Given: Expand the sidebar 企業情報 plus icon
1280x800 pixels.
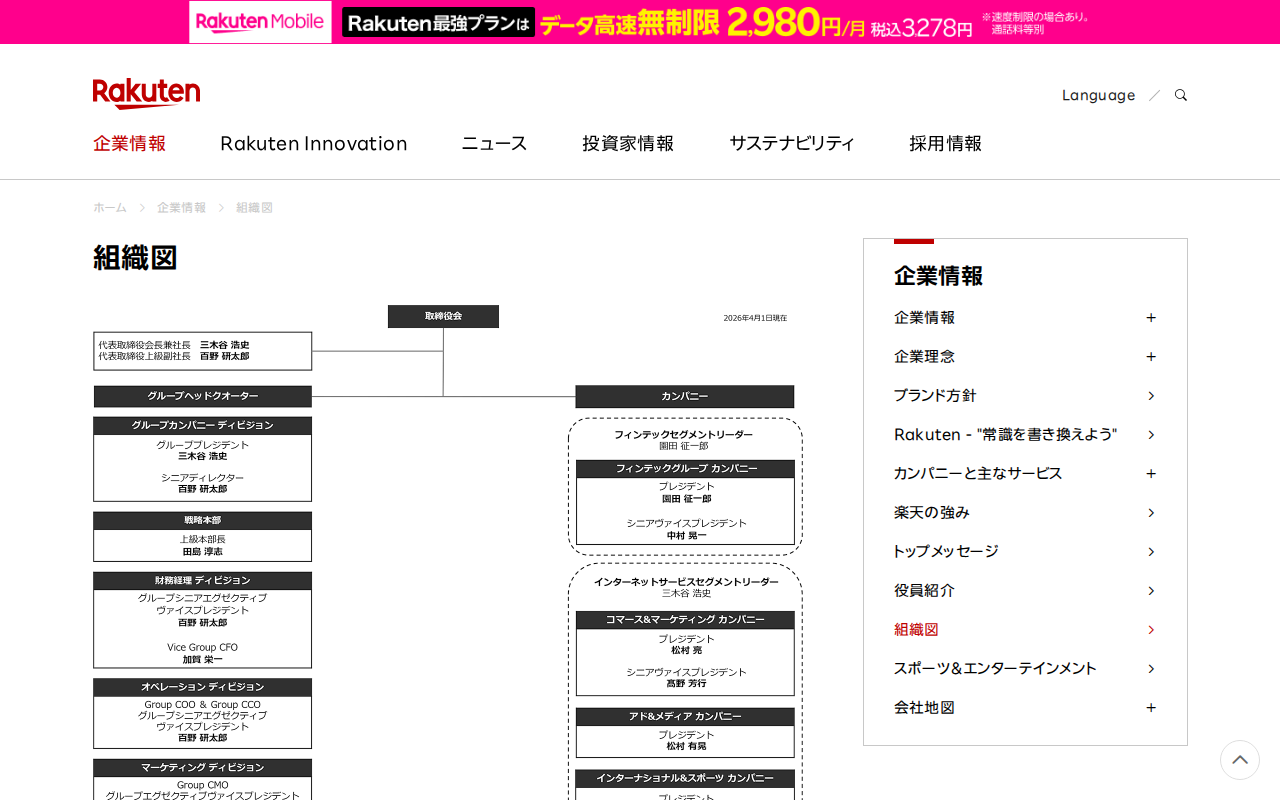Looking at the screenshot, I should (x=1151, y=318).
